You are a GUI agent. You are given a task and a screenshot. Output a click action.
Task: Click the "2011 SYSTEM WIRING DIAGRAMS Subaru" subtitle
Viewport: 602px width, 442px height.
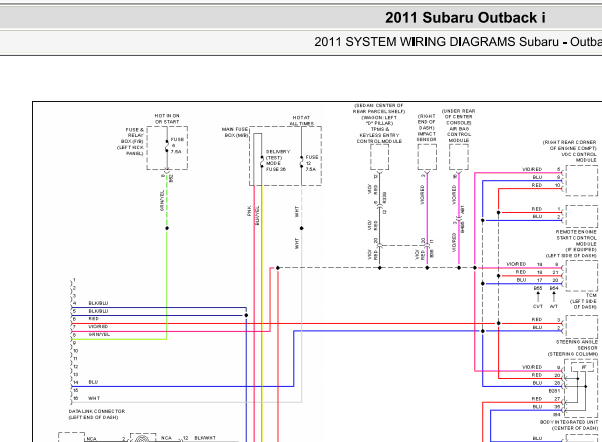click(x=437, y=41)
